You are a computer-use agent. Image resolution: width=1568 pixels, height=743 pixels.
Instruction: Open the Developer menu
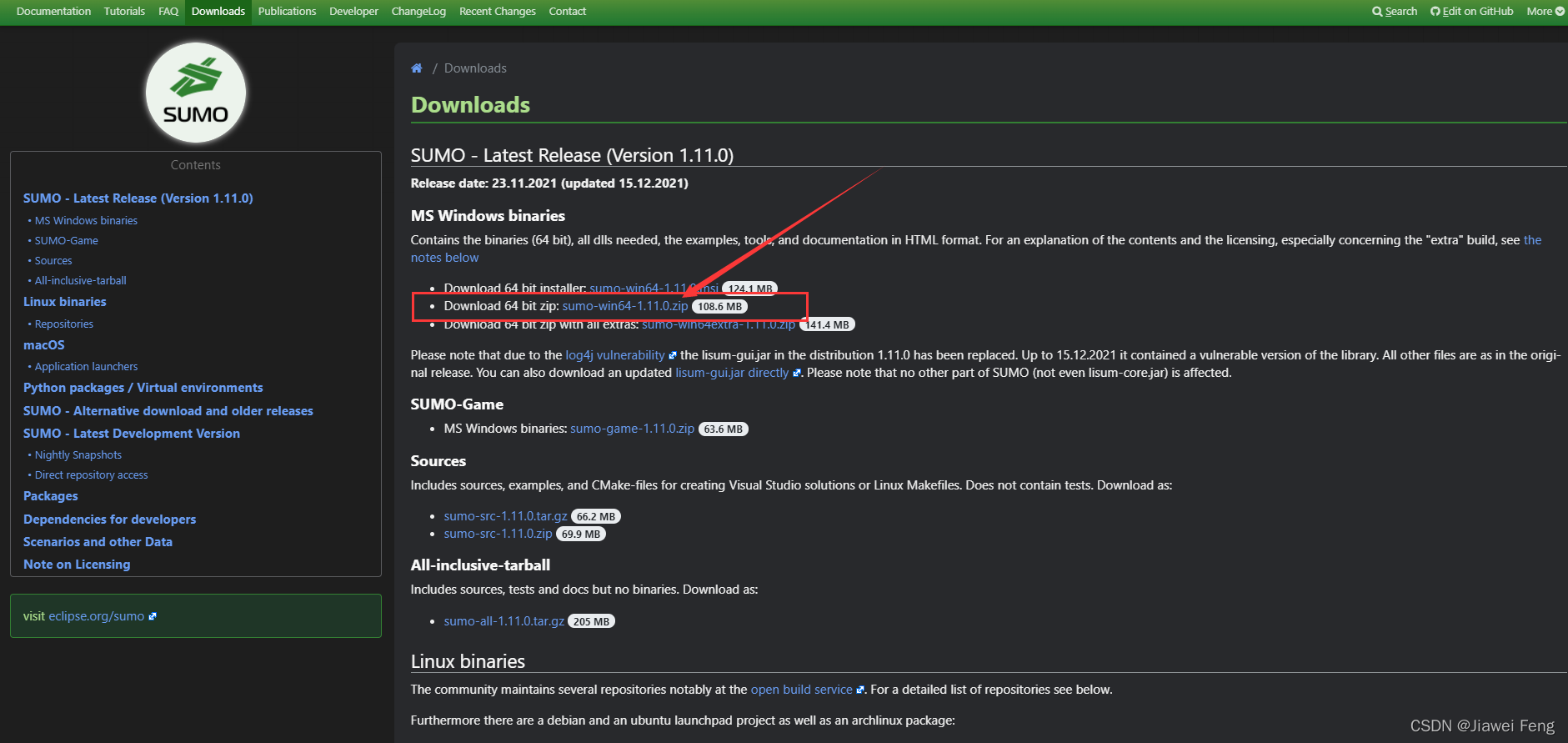coord(353,12)
